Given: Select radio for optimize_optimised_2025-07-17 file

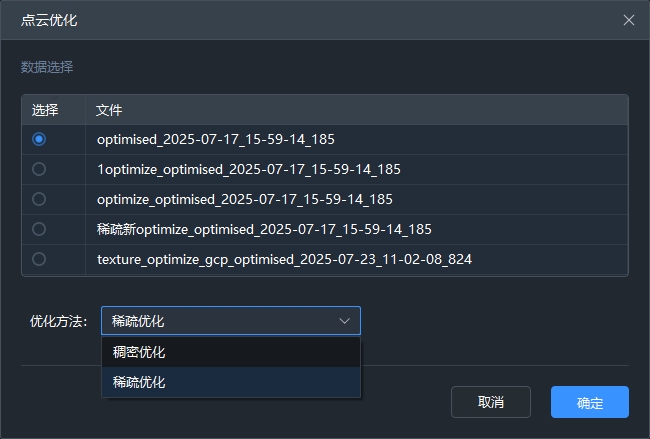Looking at the screenshot, I should coord(39,199).
